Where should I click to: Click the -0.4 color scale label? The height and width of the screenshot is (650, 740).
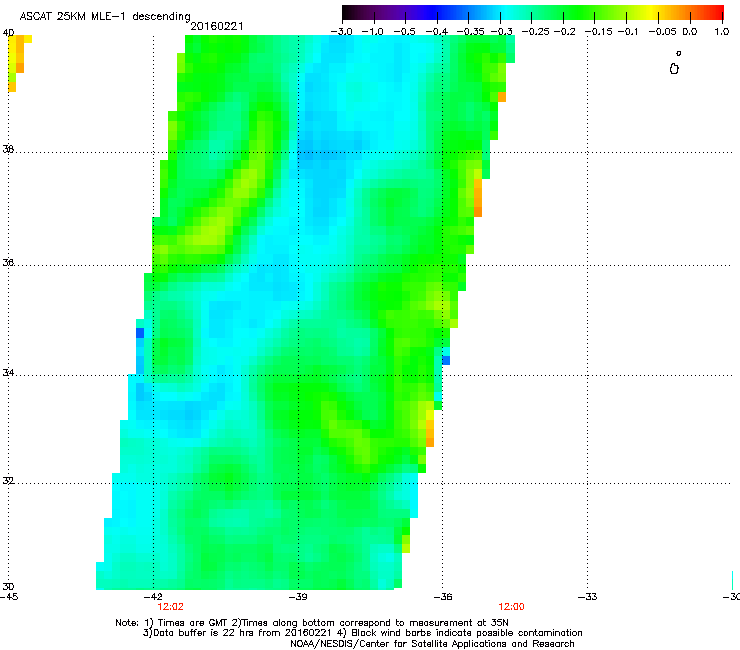(x=437, y=32)
